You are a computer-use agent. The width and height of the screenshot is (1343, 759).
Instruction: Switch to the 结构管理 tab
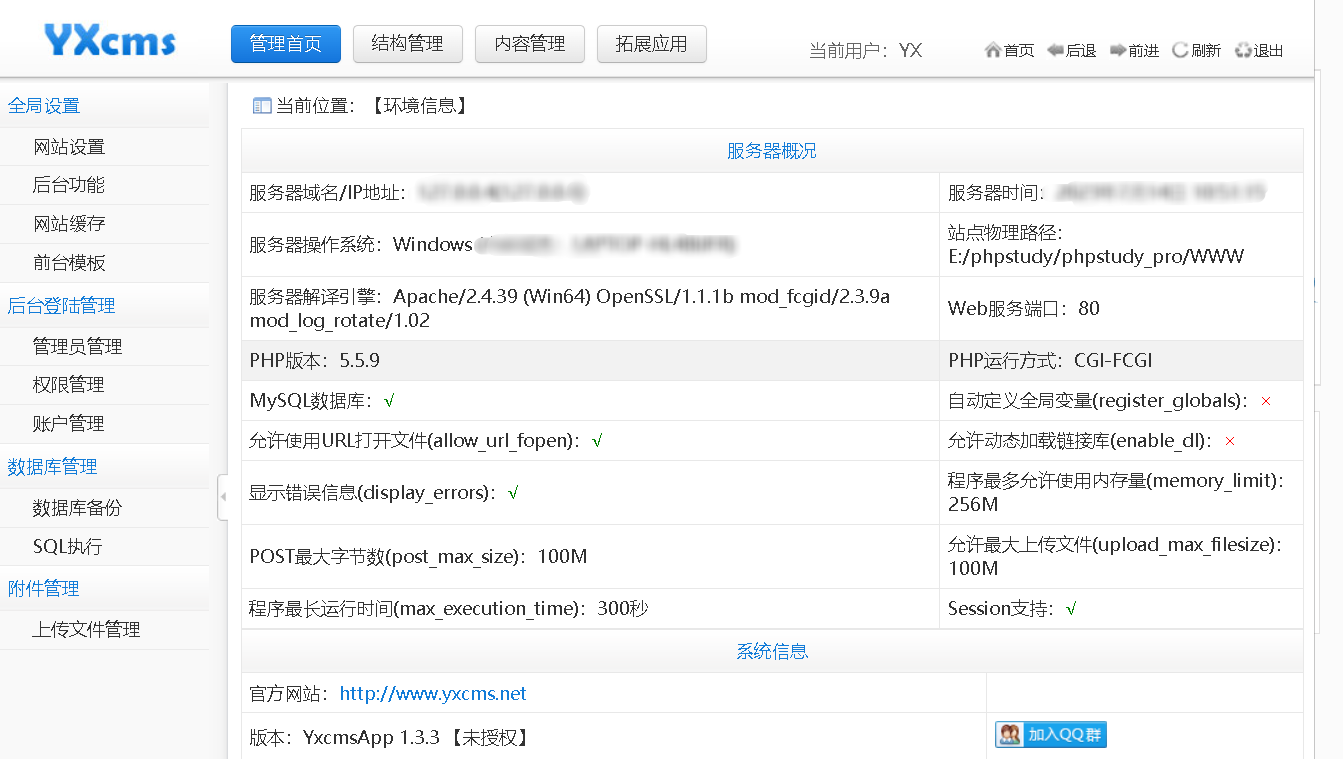coord(407,44)
